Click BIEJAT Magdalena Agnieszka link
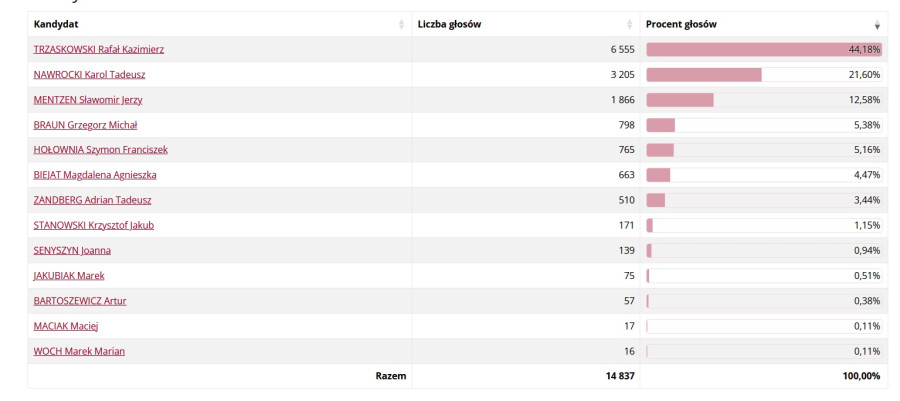The height and width of the screenshot is (401, 900). (95, 175)
